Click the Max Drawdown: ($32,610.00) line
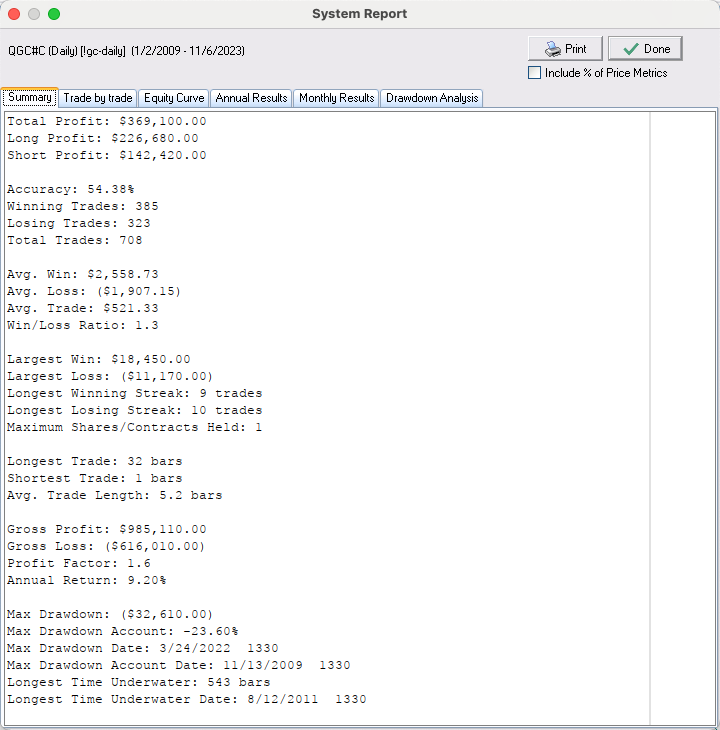The image size is (720, 730). pos(110,615)
